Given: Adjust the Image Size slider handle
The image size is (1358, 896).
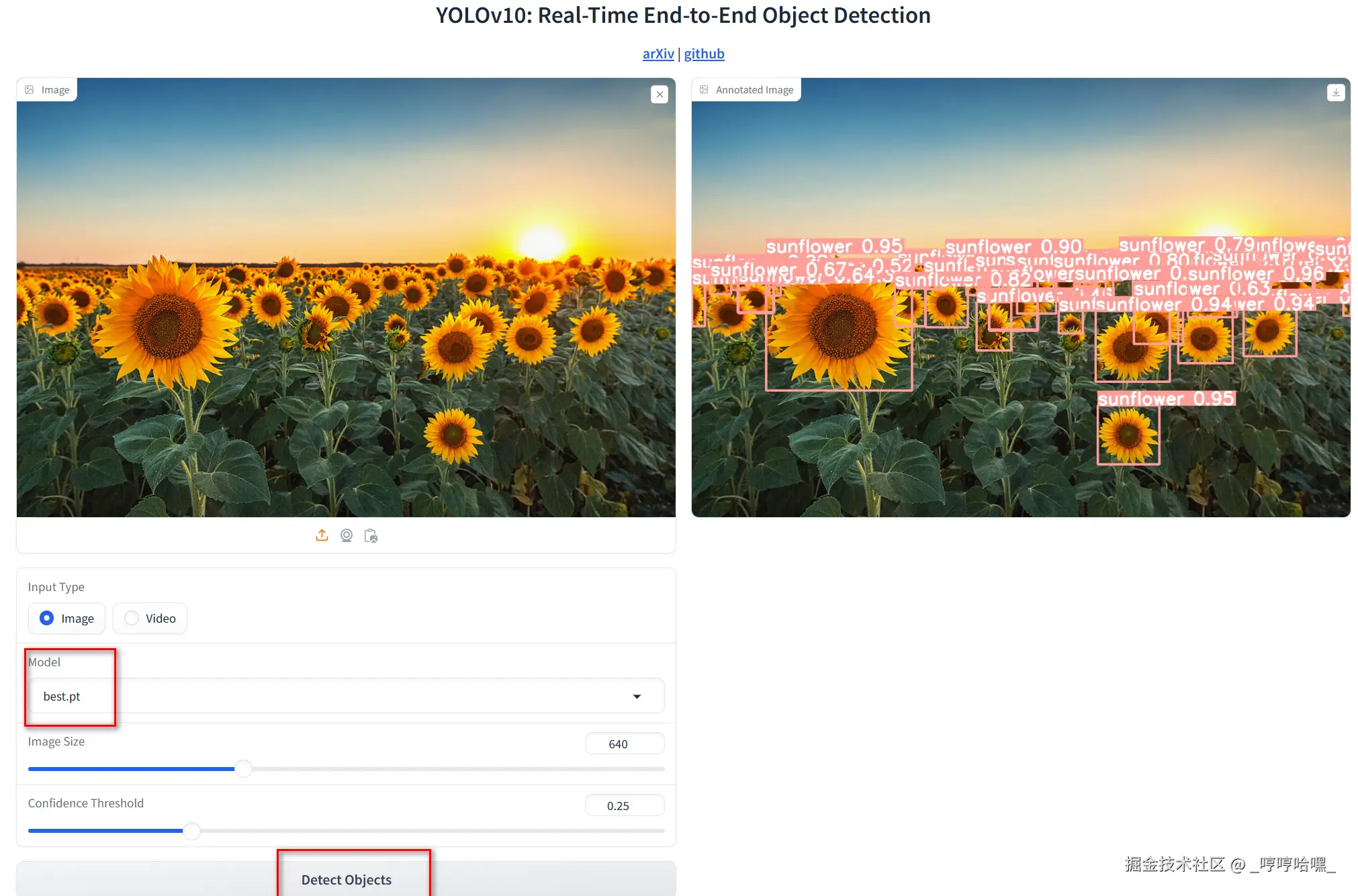Looking at the screenshot, I should (243, 768).
